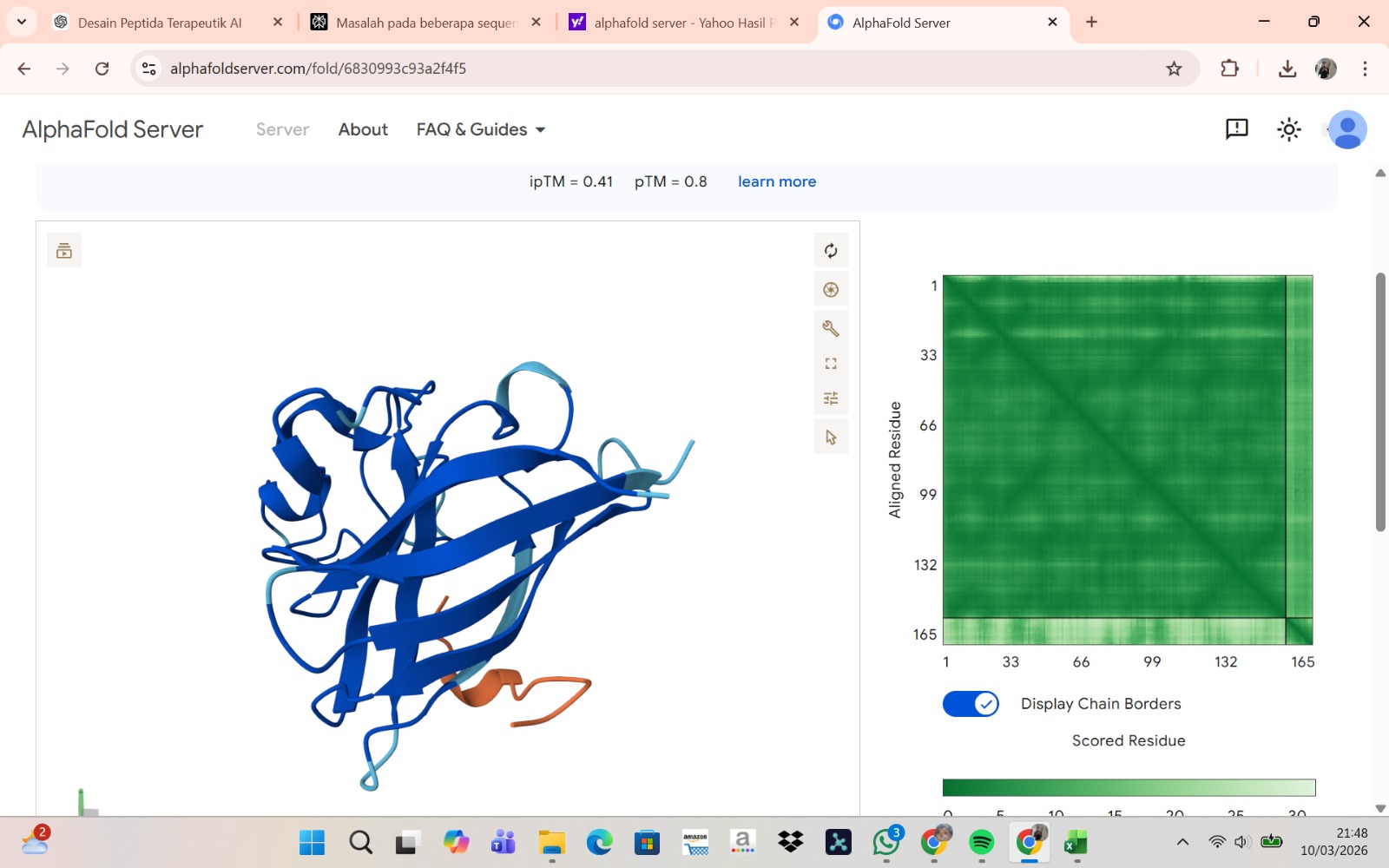Image resolution: width=1389 pixels, height=868 pixels.
Task: Toggle fullscreen for the structure viewer
Action: pyautogui.click(x=831, y=364)
